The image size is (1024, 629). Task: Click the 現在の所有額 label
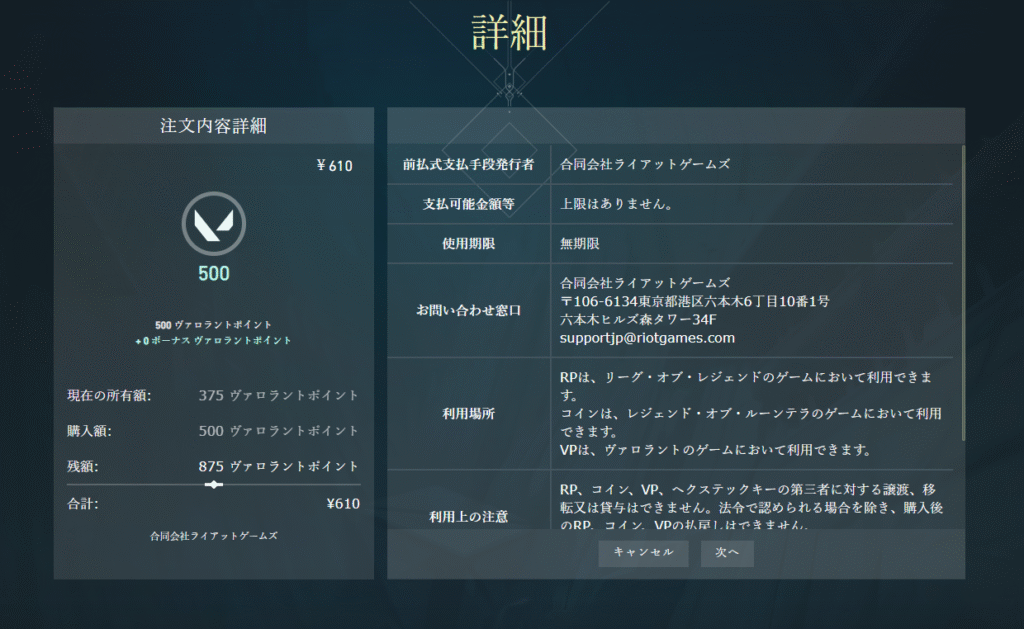(109, 395)
